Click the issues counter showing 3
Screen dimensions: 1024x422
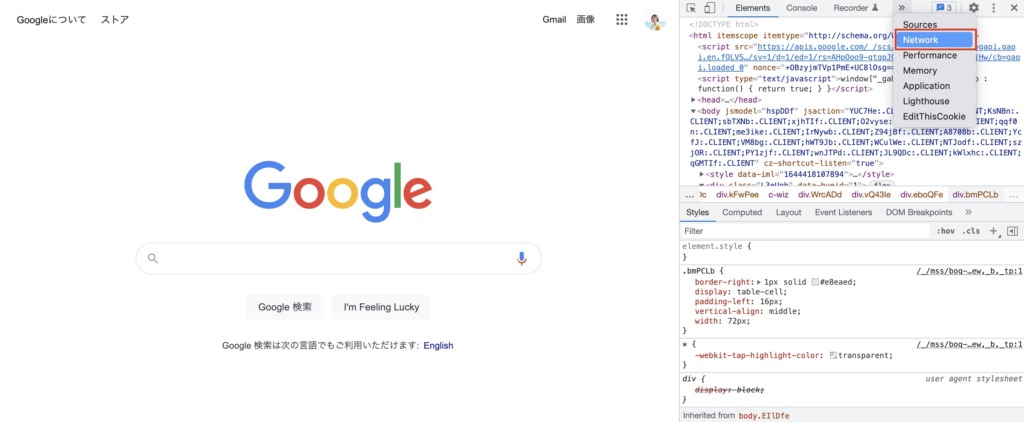944,8
